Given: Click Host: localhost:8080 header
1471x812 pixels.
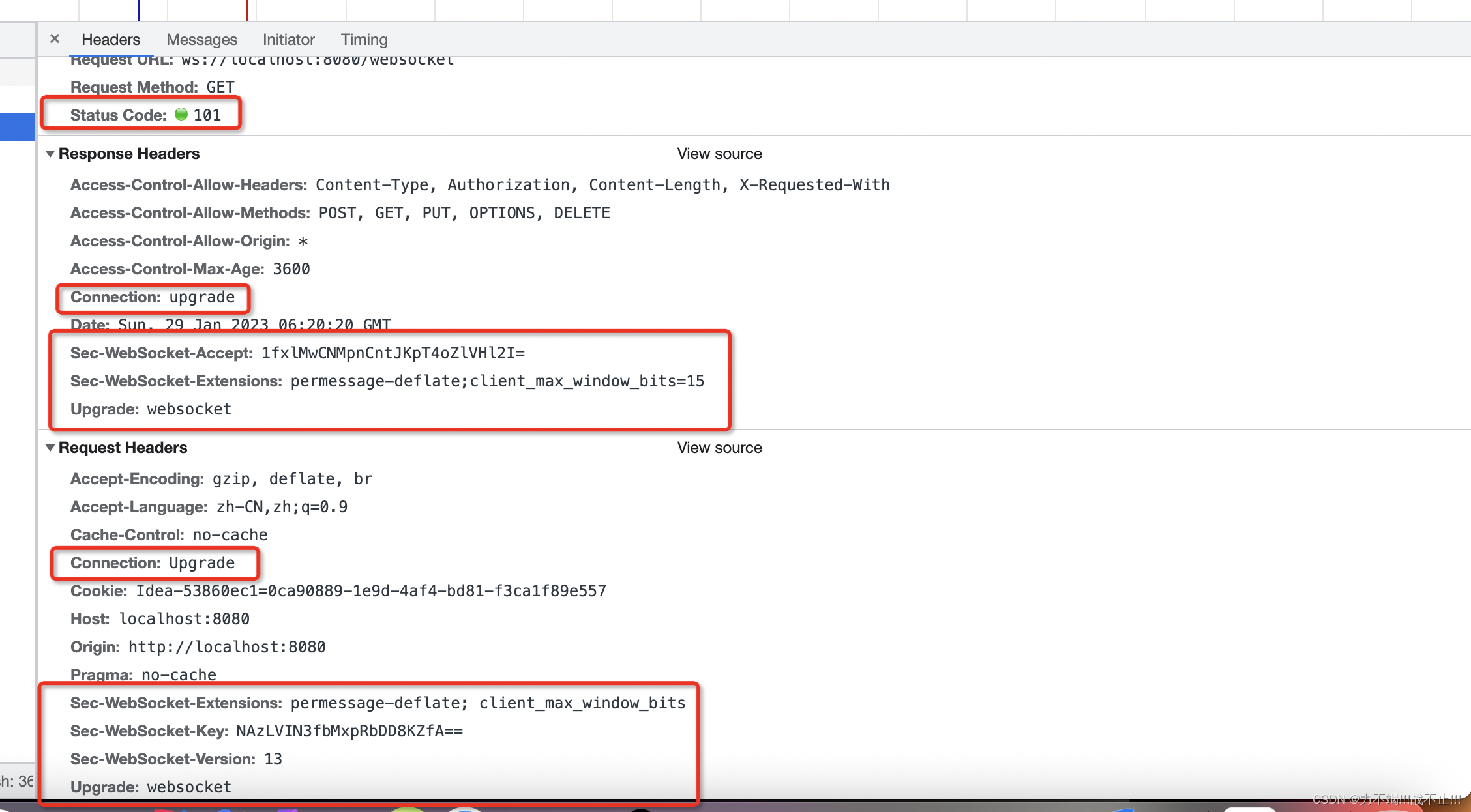Looking at the screenshot, I should (160, 619).
